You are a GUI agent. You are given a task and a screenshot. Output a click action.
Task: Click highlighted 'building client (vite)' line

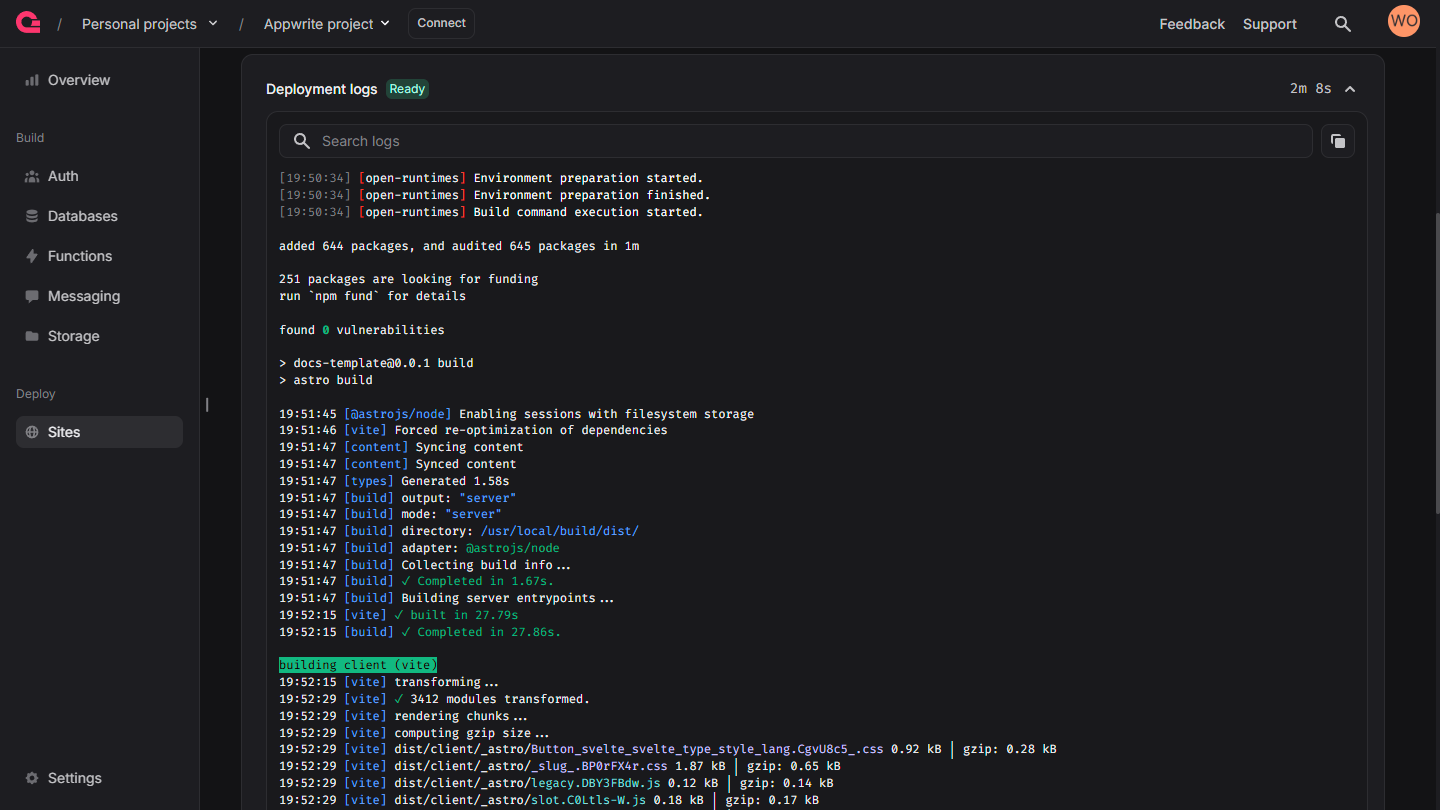(x=358, y=665)
